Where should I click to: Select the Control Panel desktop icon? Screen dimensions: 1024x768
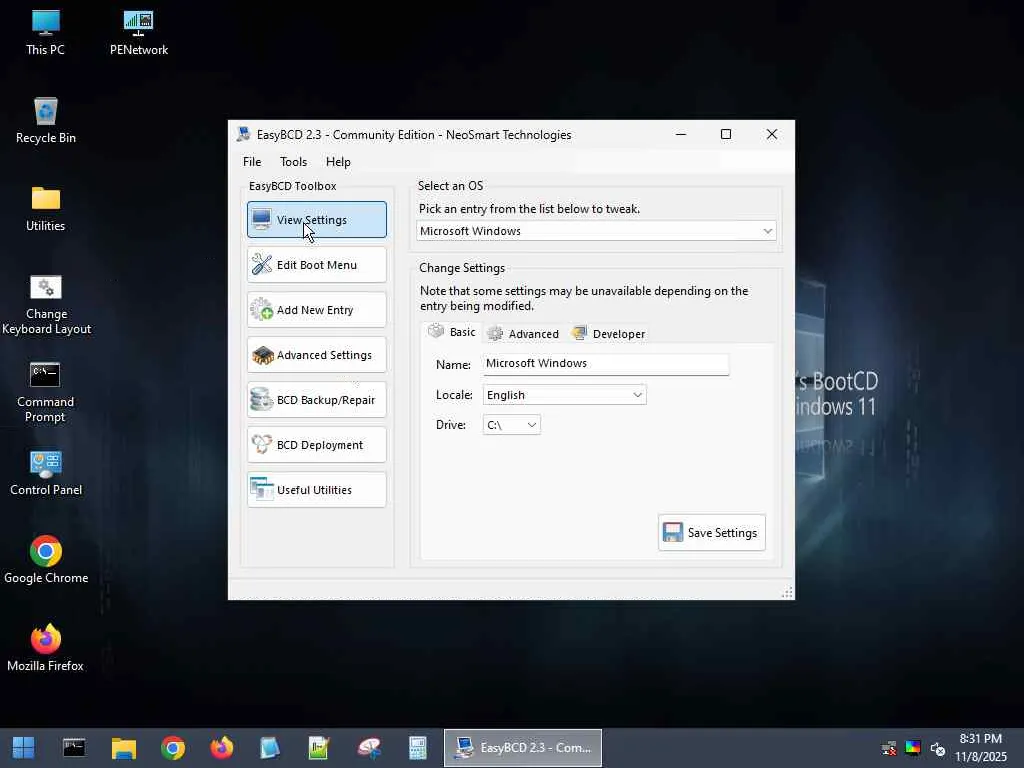coord(46,473)
